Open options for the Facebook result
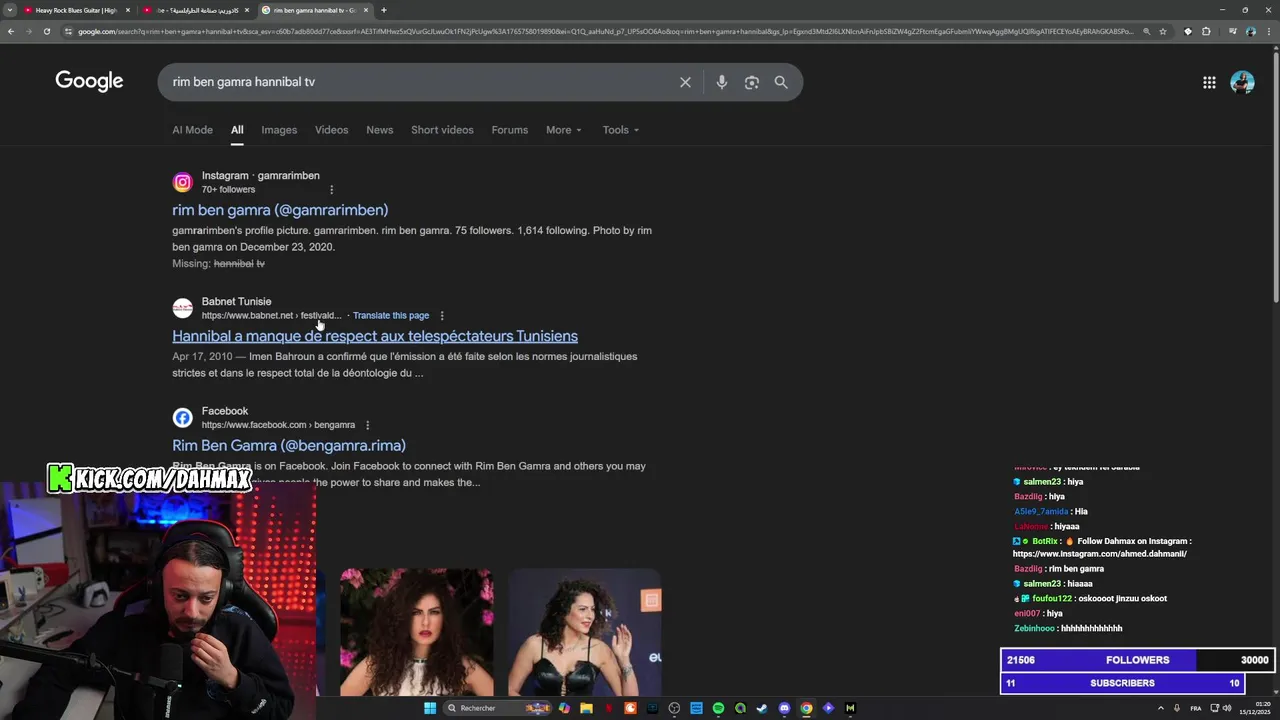The height and width of the screenshot is (720, 1280). pyautogui.click(x=367, y=425)
